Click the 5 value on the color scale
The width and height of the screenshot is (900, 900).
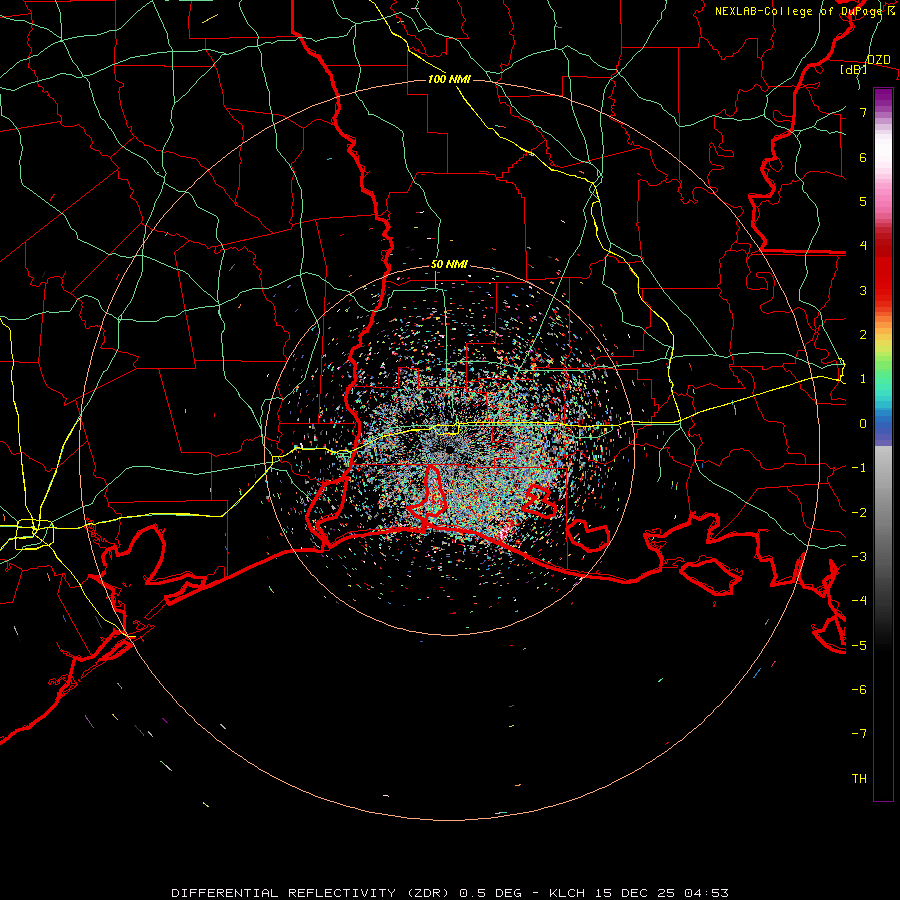point(863,201)
